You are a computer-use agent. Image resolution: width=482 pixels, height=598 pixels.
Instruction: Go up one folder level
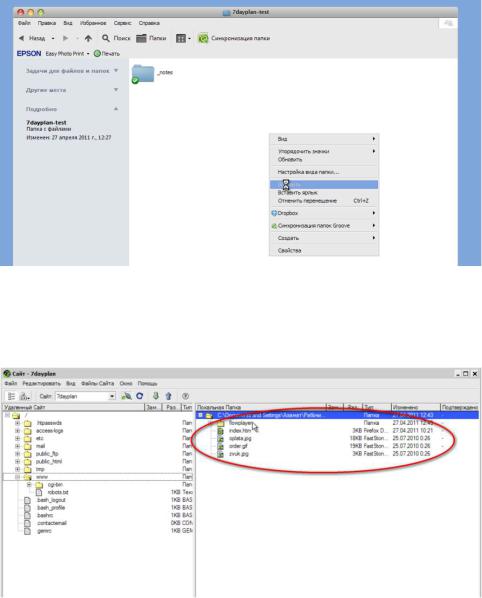point(88,38)
